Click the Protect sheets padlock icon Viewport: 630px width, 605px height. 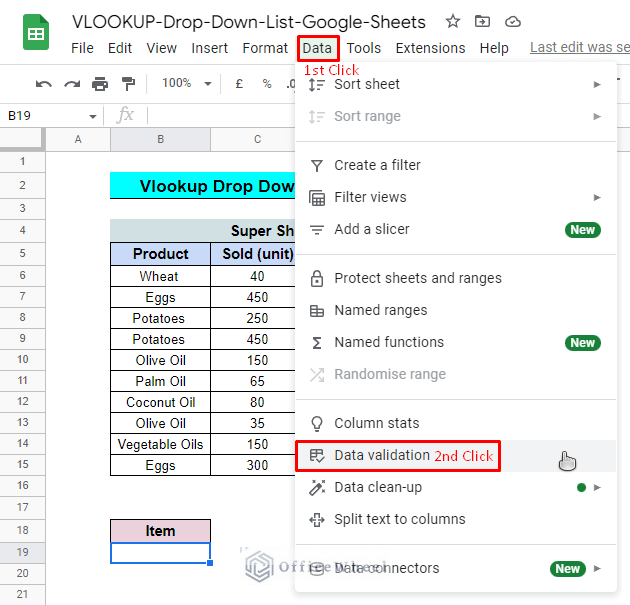317,278
